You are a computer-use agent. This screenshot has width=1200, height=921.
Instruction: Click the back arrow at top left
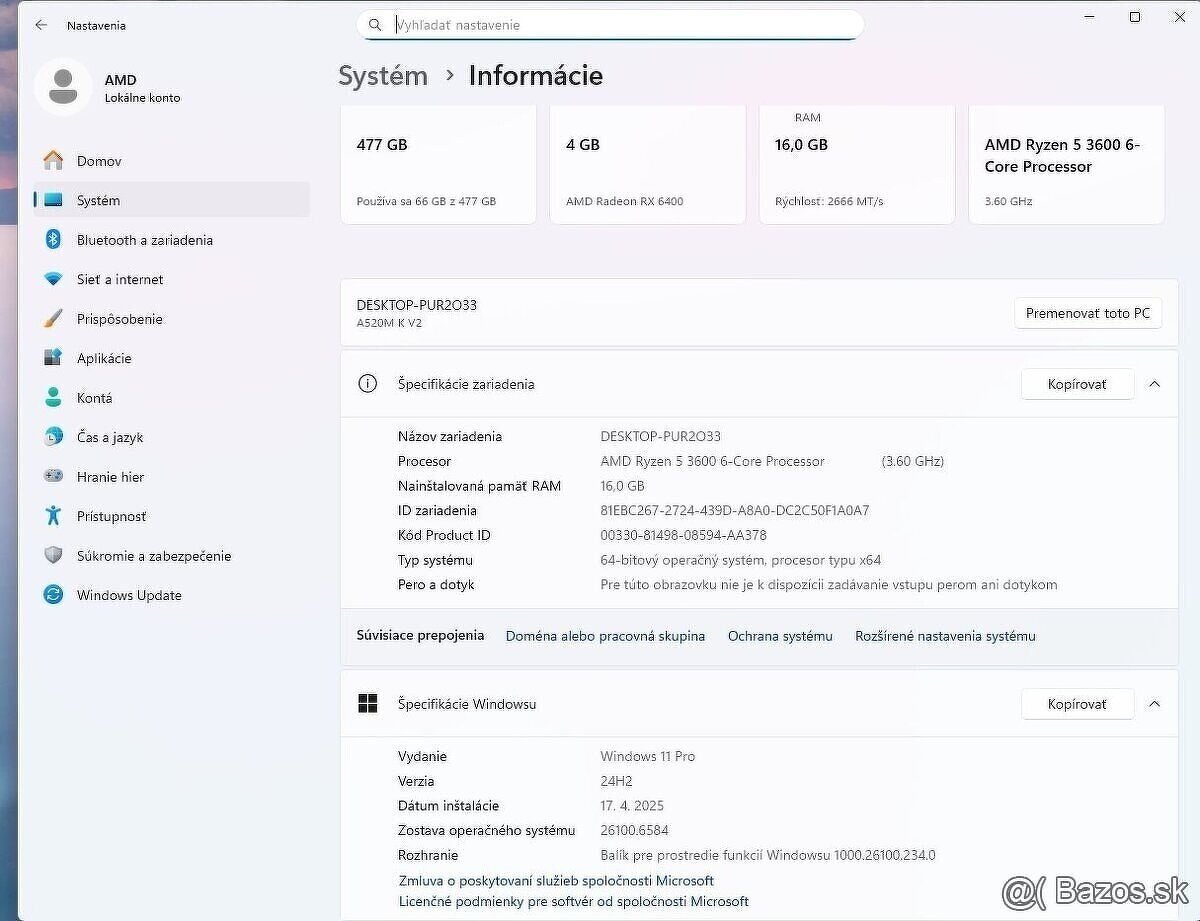coord(40,25)
